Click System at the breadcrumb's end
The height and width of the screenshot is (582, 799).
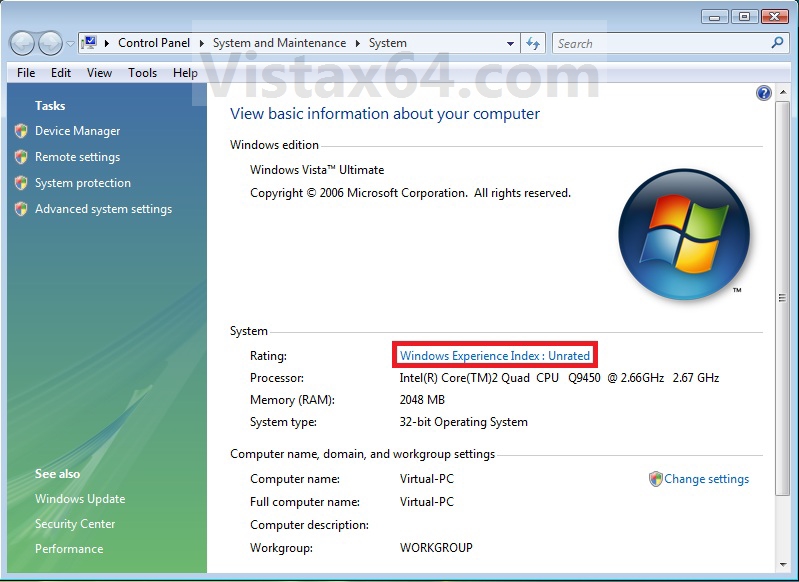click(x=388, y=43)
